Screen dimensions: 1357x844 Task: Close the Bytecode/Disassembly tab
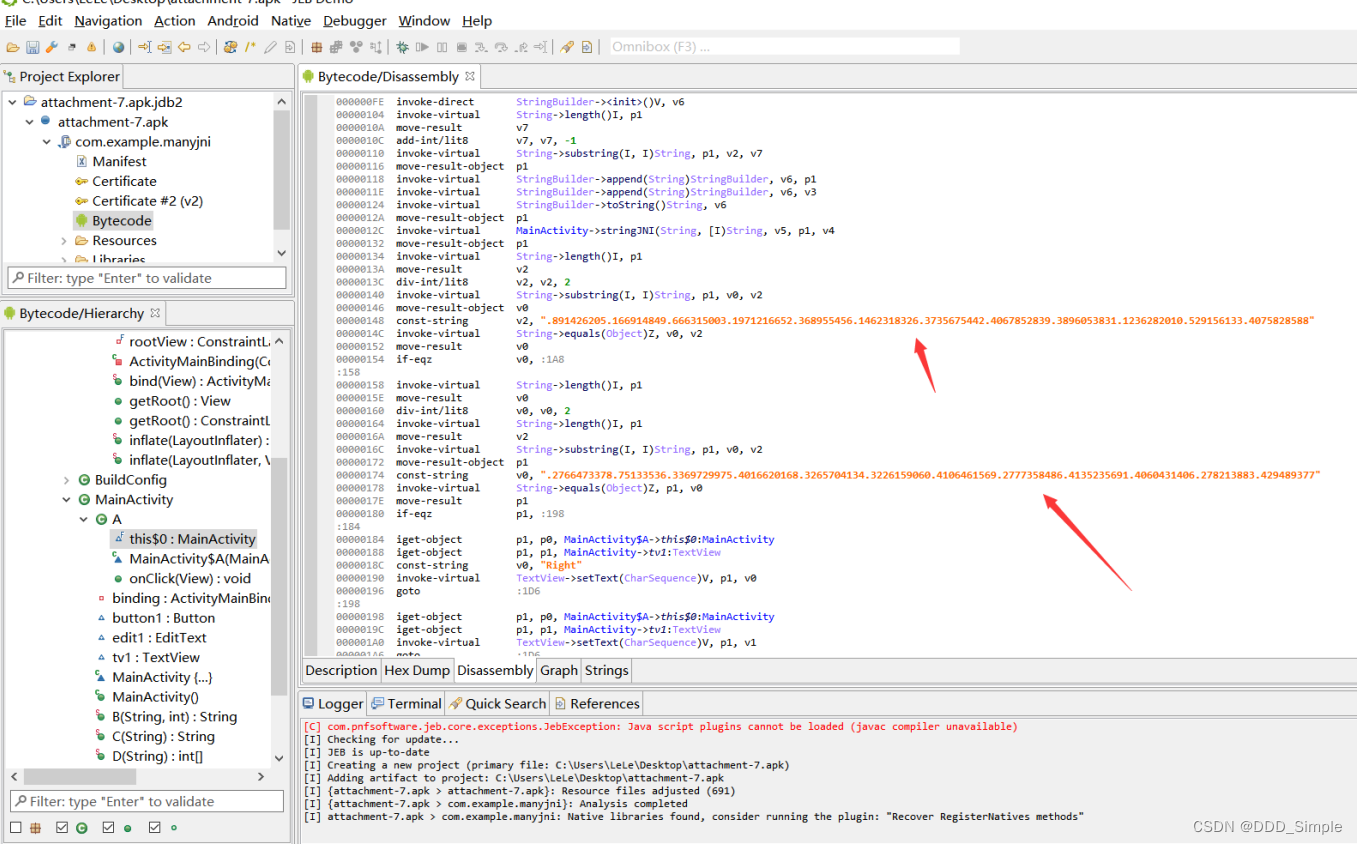[x=470, y=76]
